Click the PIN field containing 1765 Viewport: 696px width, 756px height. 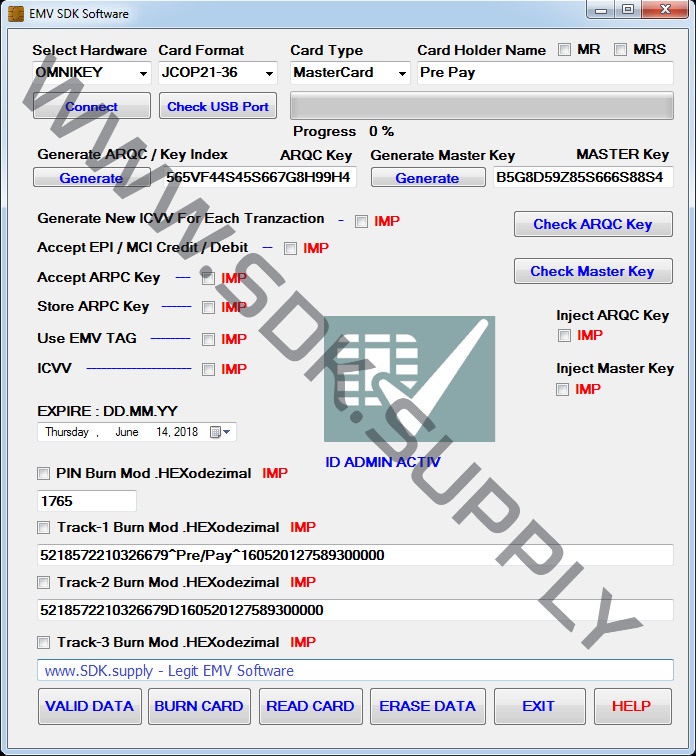[87, 501]
